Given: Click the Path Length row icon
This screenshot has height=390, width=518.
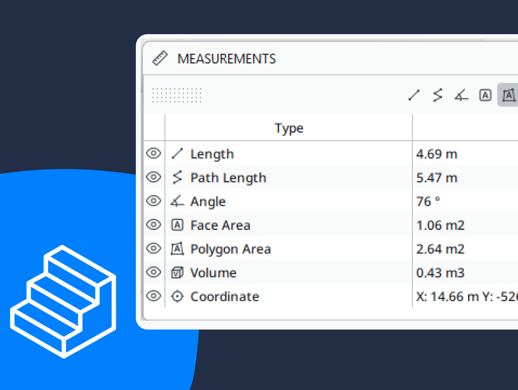Looking at the screenshot, I should coord(177,177).
